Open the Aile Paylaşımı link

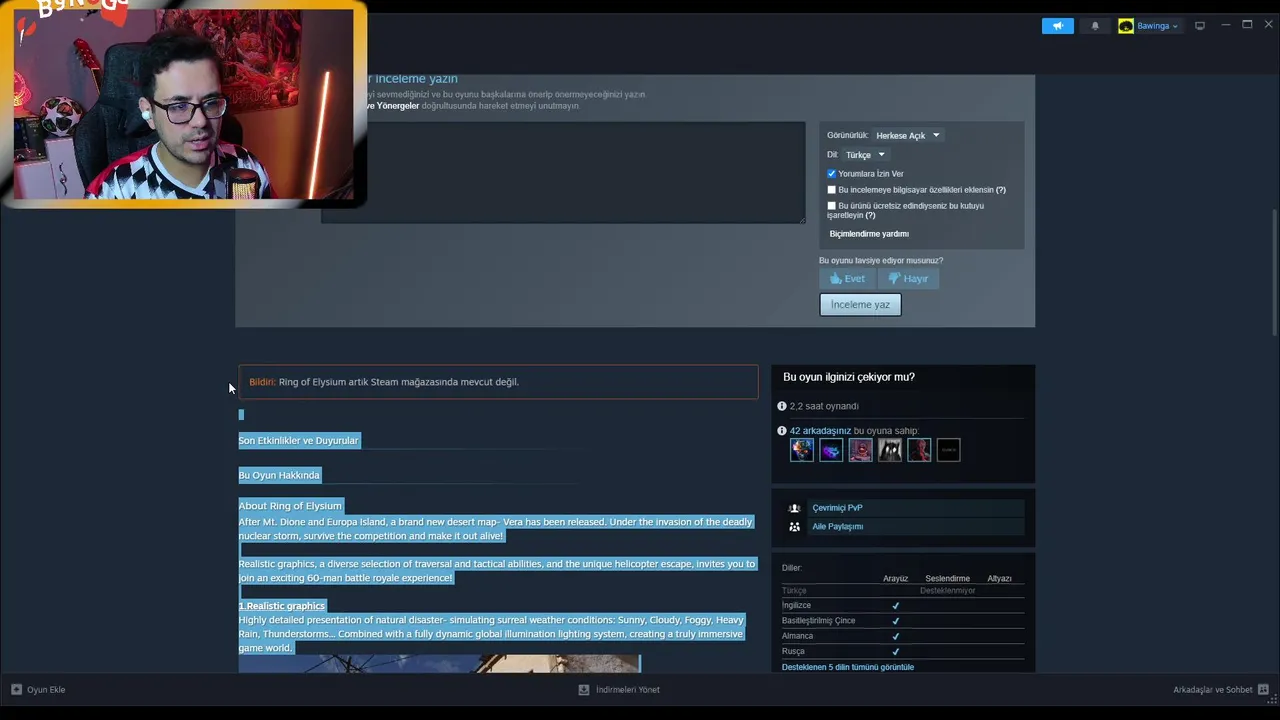coord(837,527)
